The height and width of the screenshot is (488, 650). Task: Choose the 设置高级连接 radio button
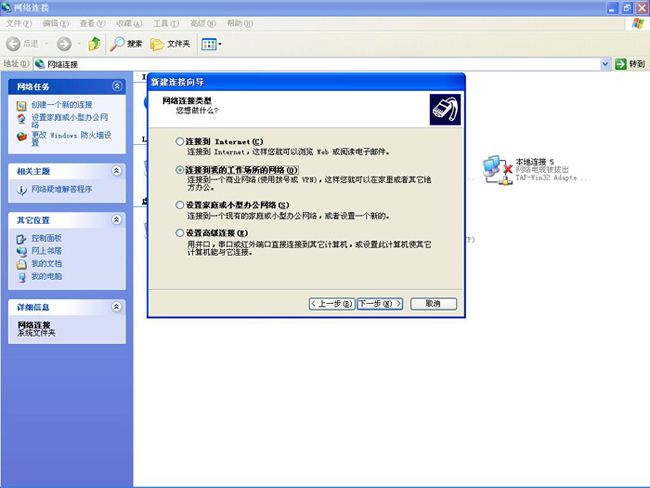[180, 233]
